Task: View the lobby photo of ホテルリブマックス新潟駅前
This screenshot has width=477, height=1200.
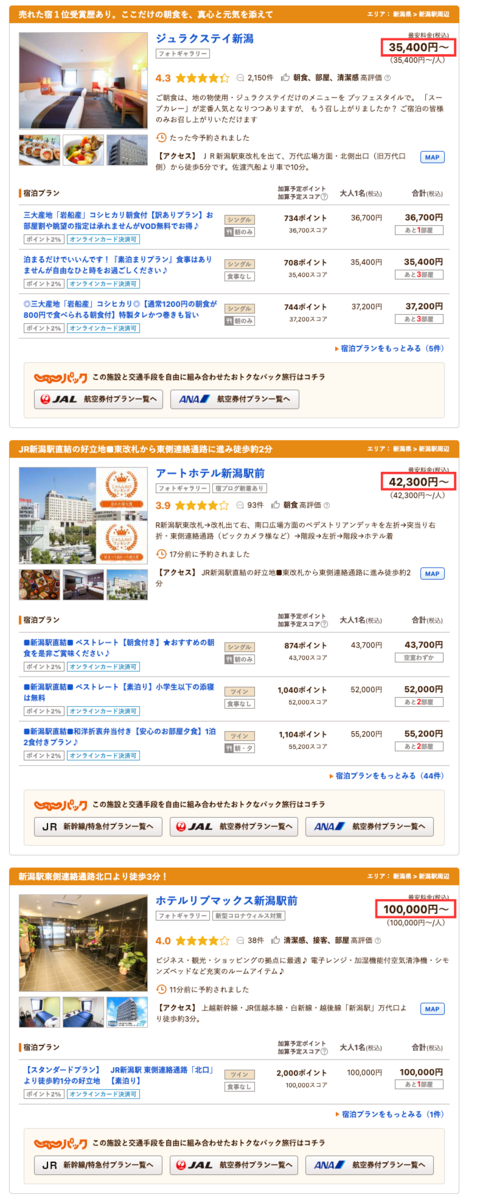Action: coord(83,944)
